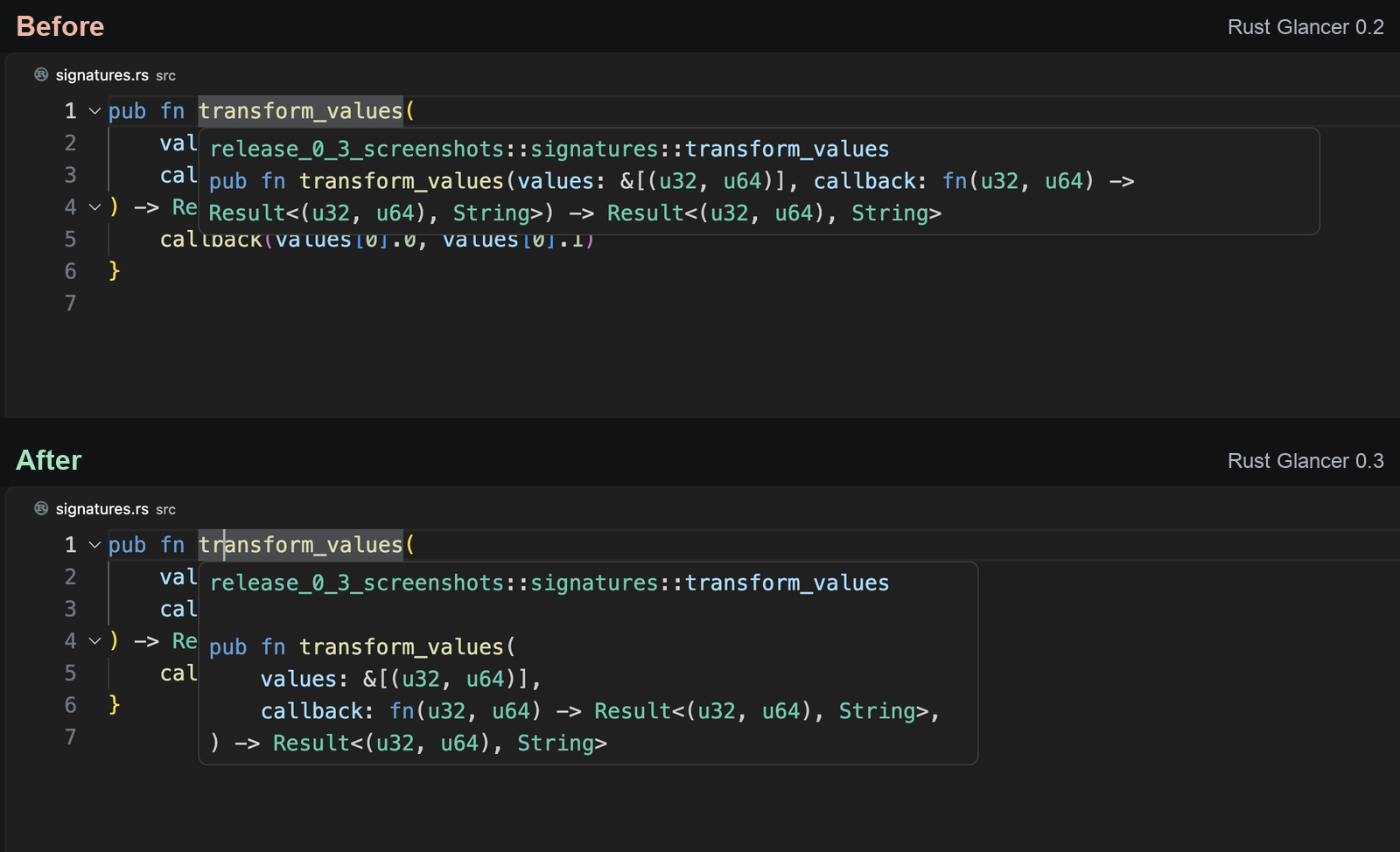Screen dimensions: 1400x852
Task: Click single-line signature in Before hover popup
Action: pyautogui.click(x=672, y=181)
